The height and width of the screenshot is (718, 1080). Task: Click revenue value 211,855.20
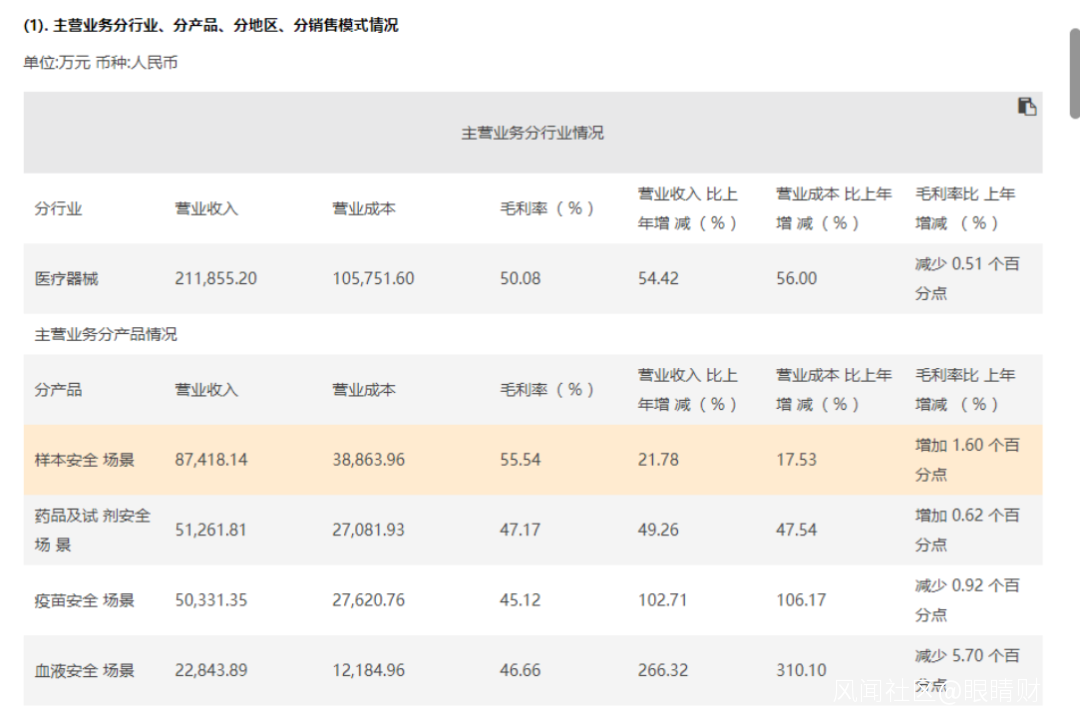(216, 278)
